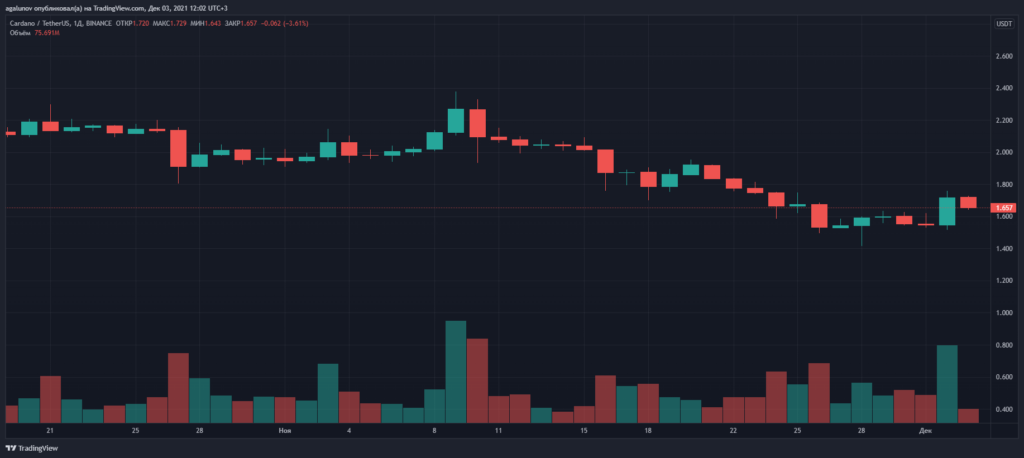Click the last red candle on the chart

pyautogui.click(x=968, y=202)
